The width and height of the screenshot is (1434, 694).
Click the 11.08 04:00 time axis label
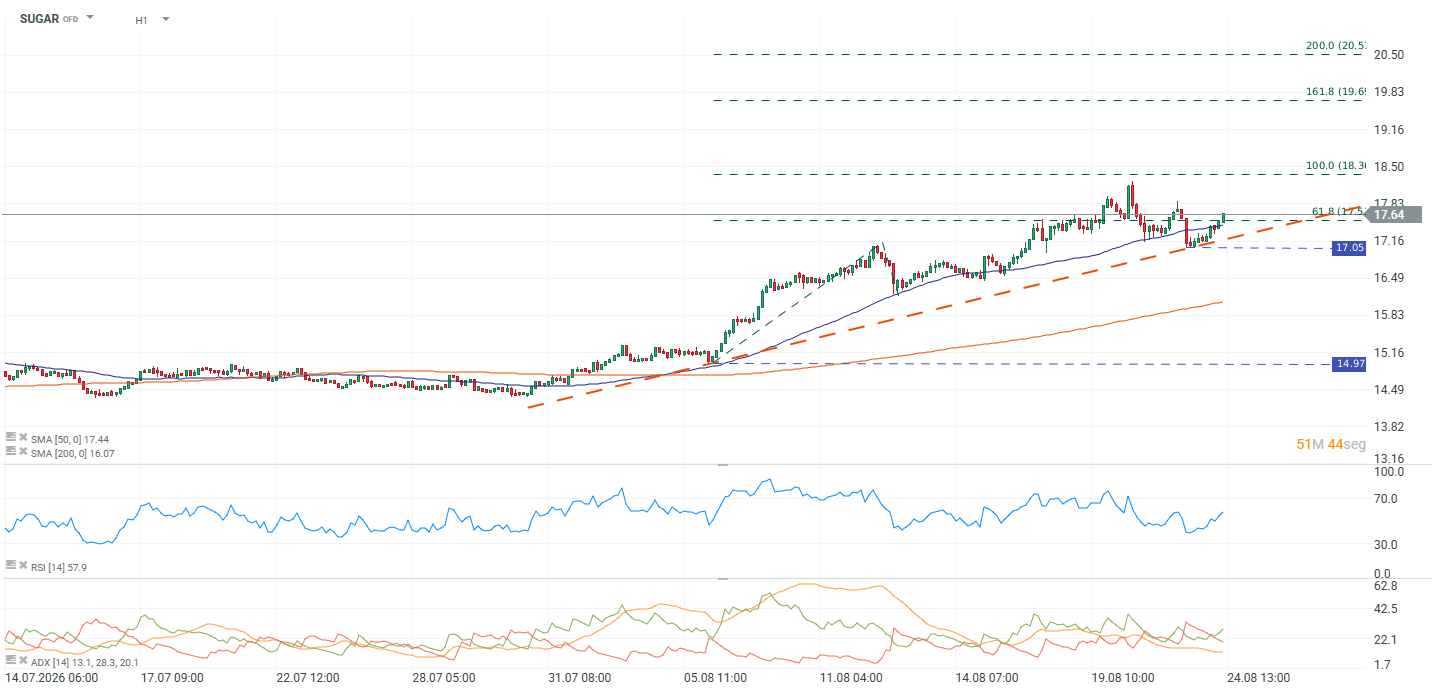[x=851, y=678]
